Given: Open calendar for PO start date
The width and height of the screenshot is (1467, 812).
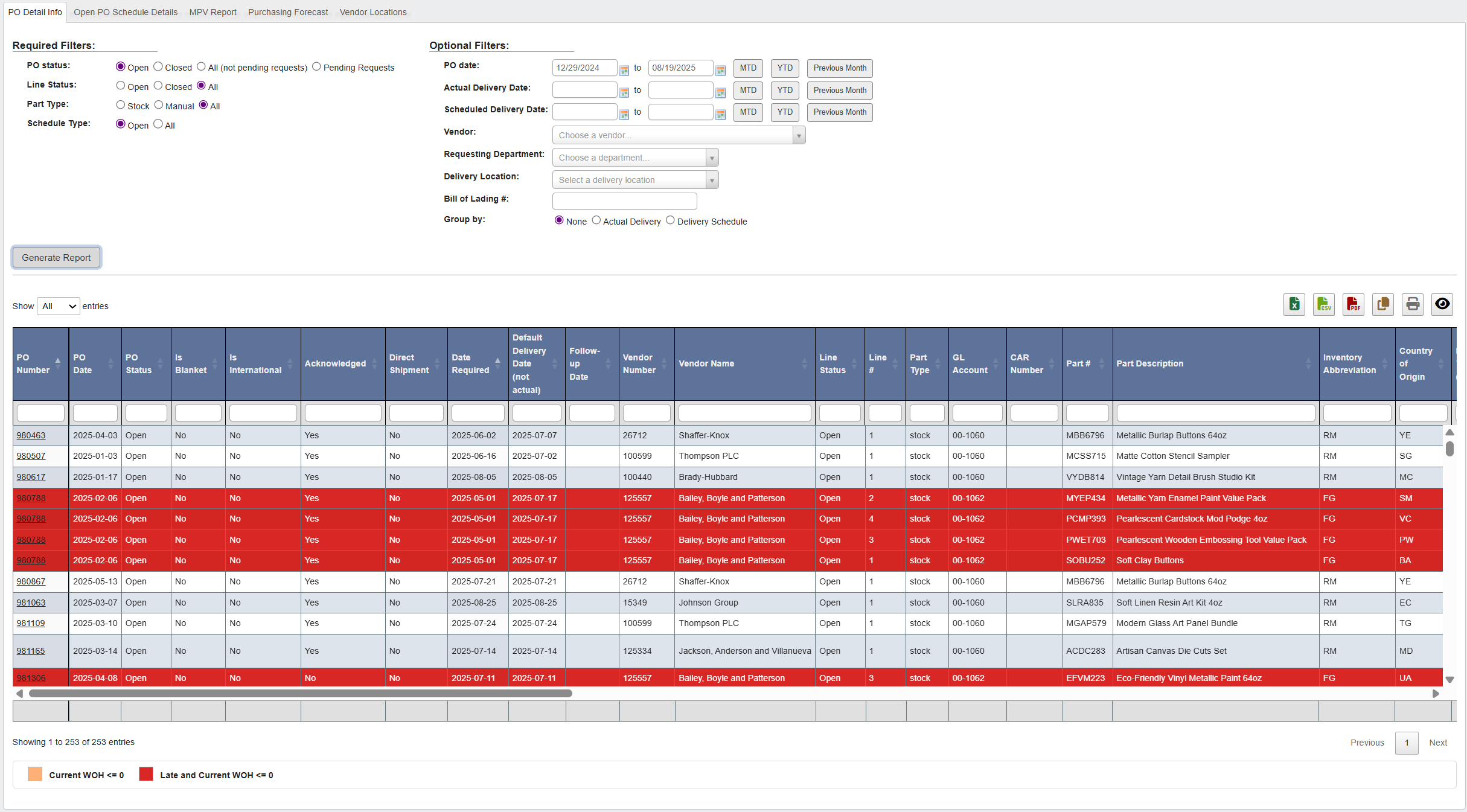Looking at the screenshot, I should [x=624, y=70].
